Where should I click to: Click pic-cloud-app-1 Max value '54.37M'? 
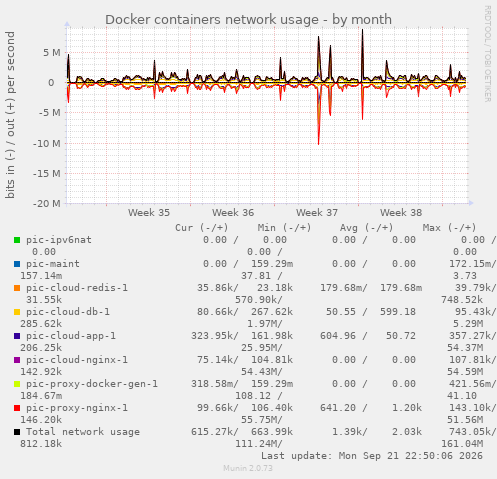coord(465,348)
